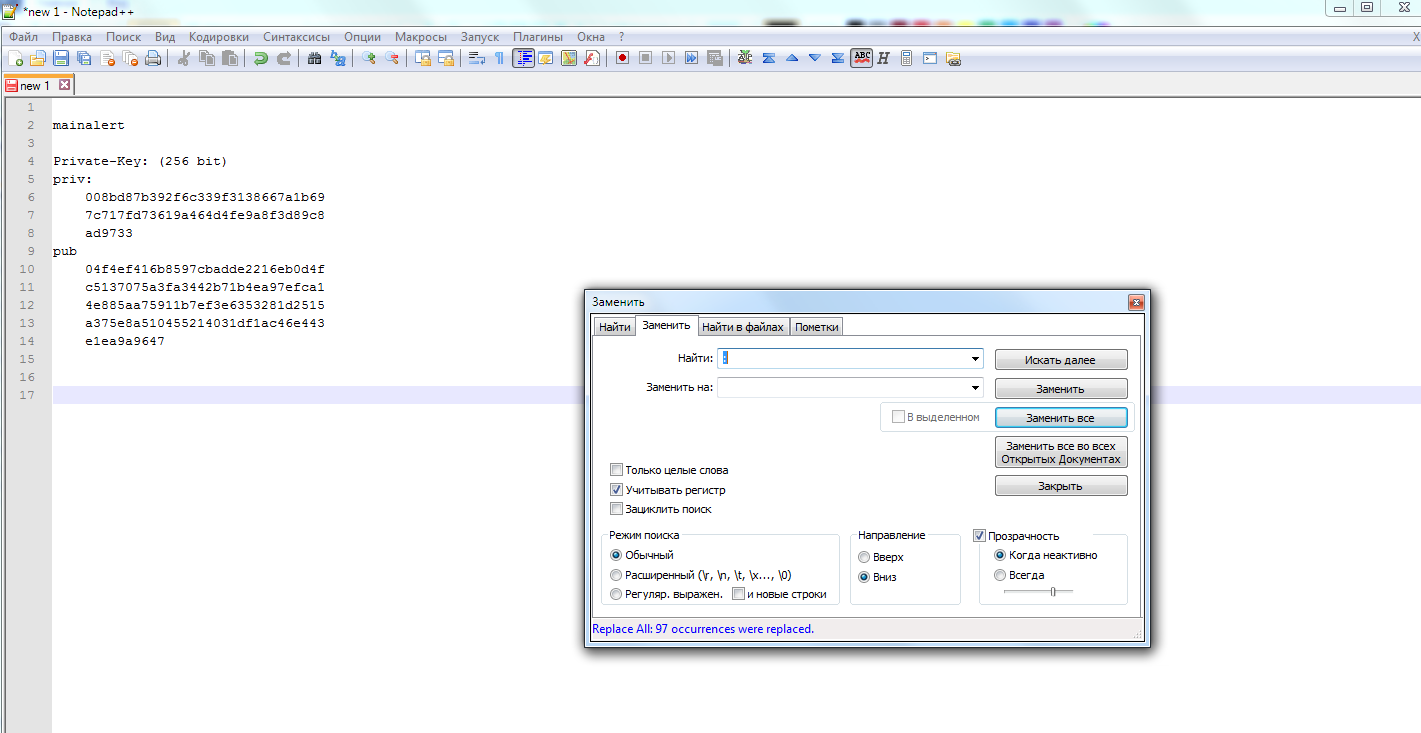
Task: Click the italic H toolbar icon
Action: coord(884,58)
